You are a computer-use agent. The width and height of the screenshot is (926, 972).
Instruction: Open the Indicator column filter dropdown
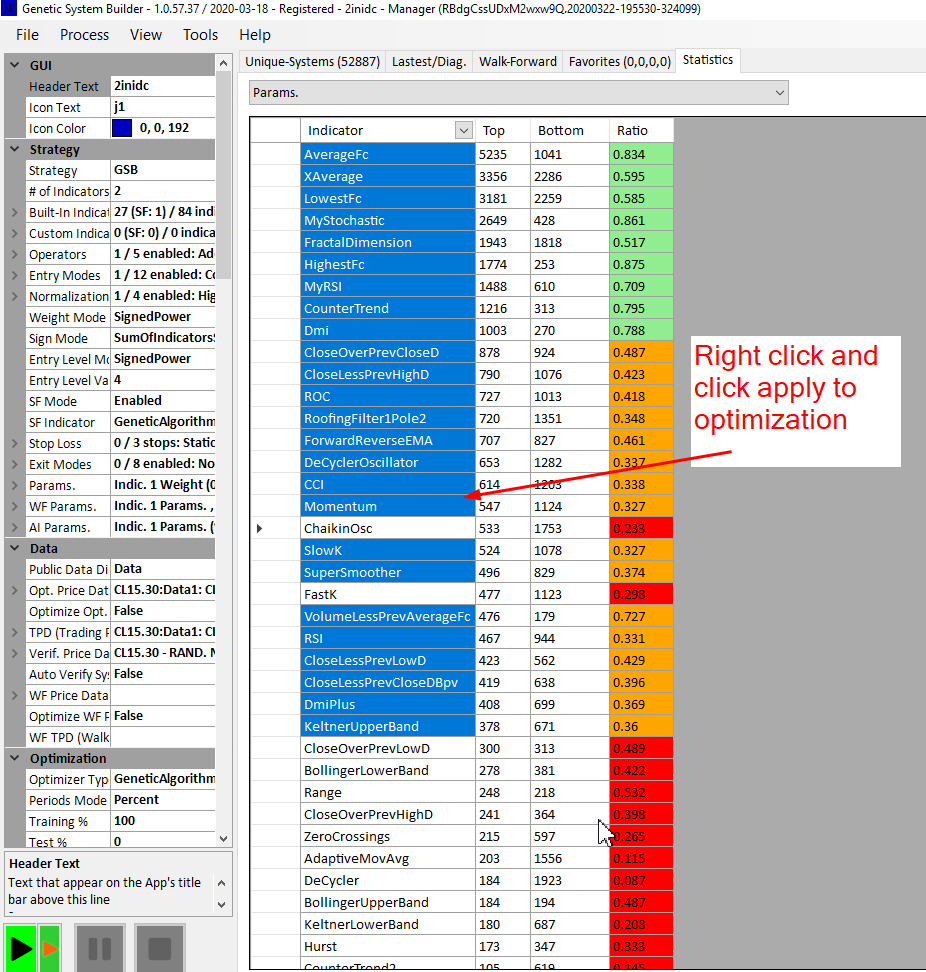(463, 130)
